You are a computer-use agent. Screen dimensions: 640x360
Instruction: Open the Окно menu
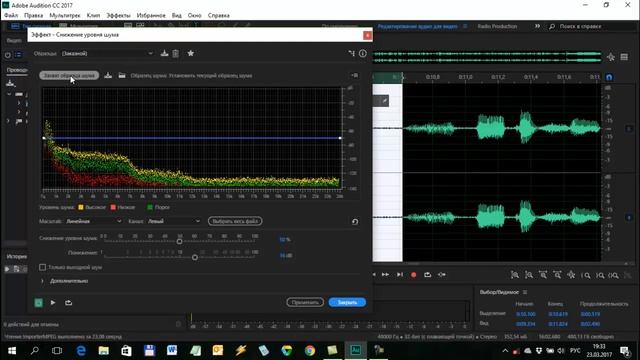tap(195, 16)
